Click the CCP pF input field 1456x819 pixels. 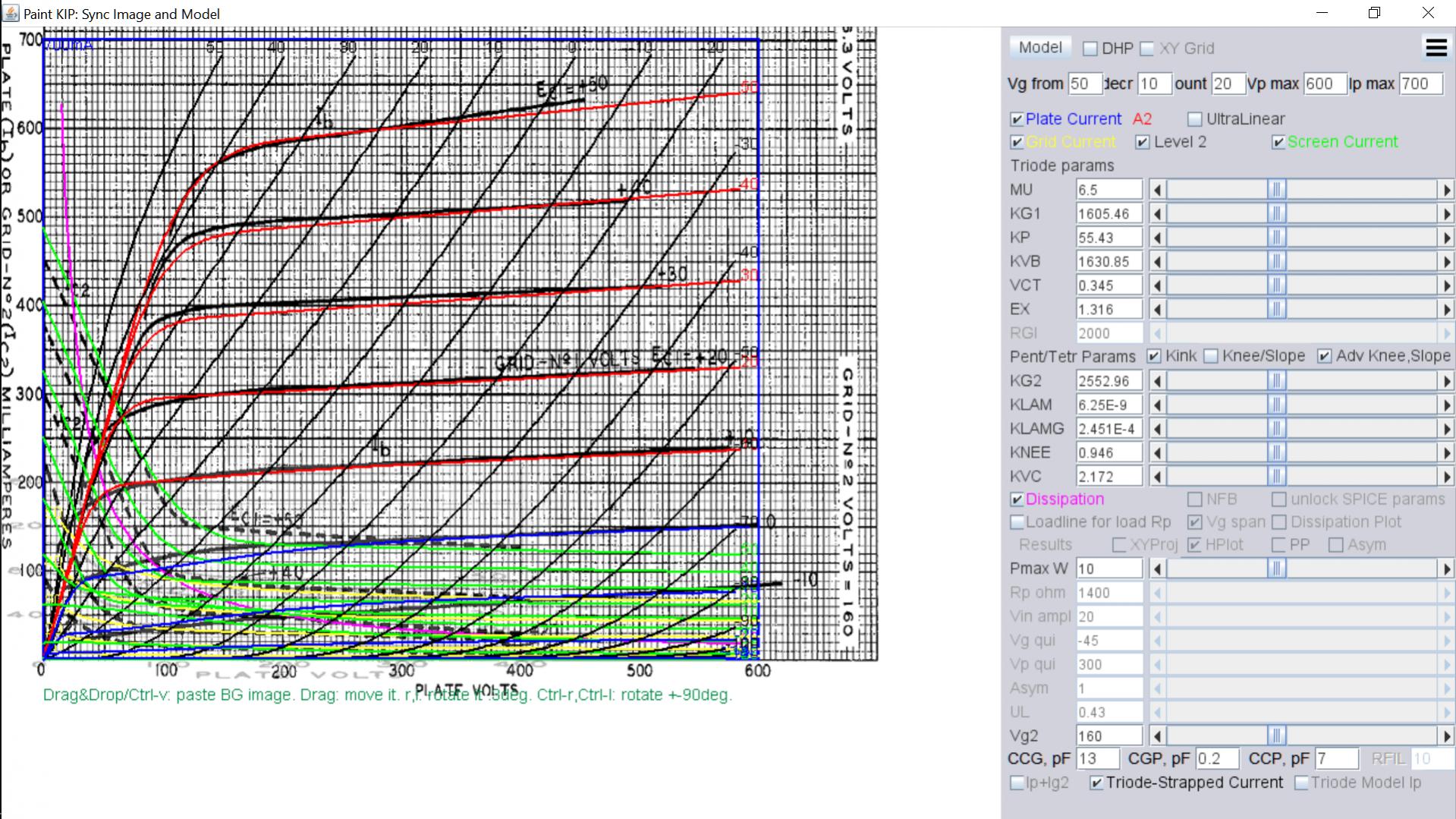1336,759
